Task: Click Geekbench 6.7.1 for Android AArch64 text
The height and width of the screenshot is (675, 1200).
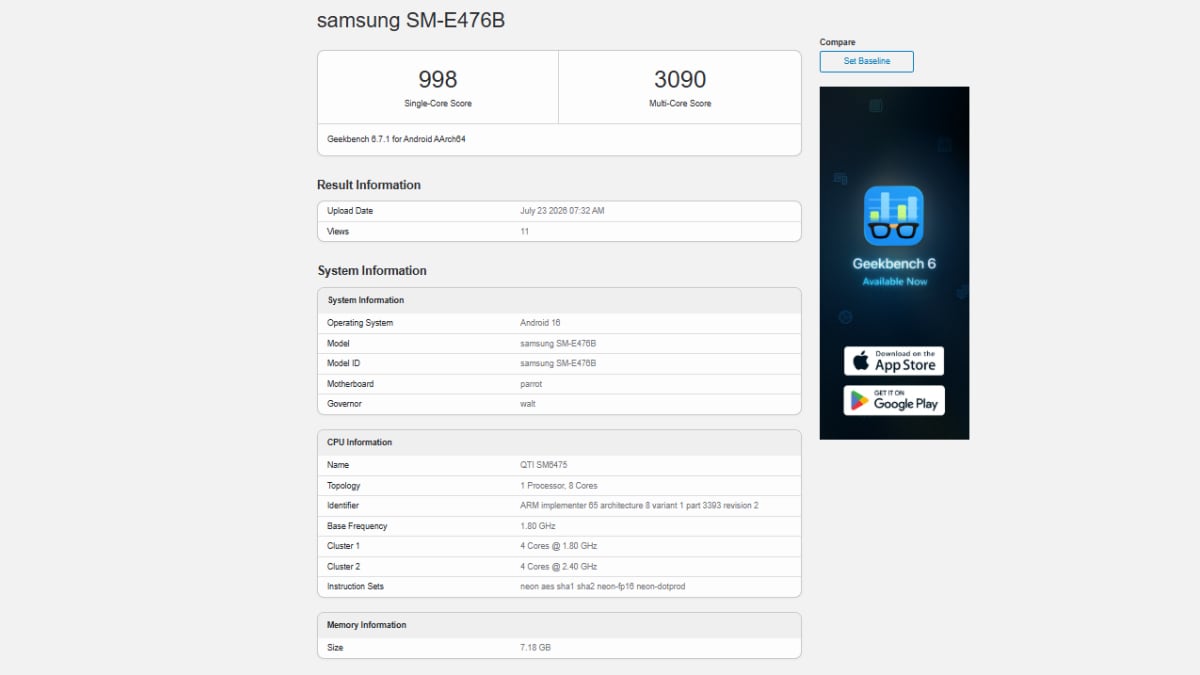Action: 396,139
